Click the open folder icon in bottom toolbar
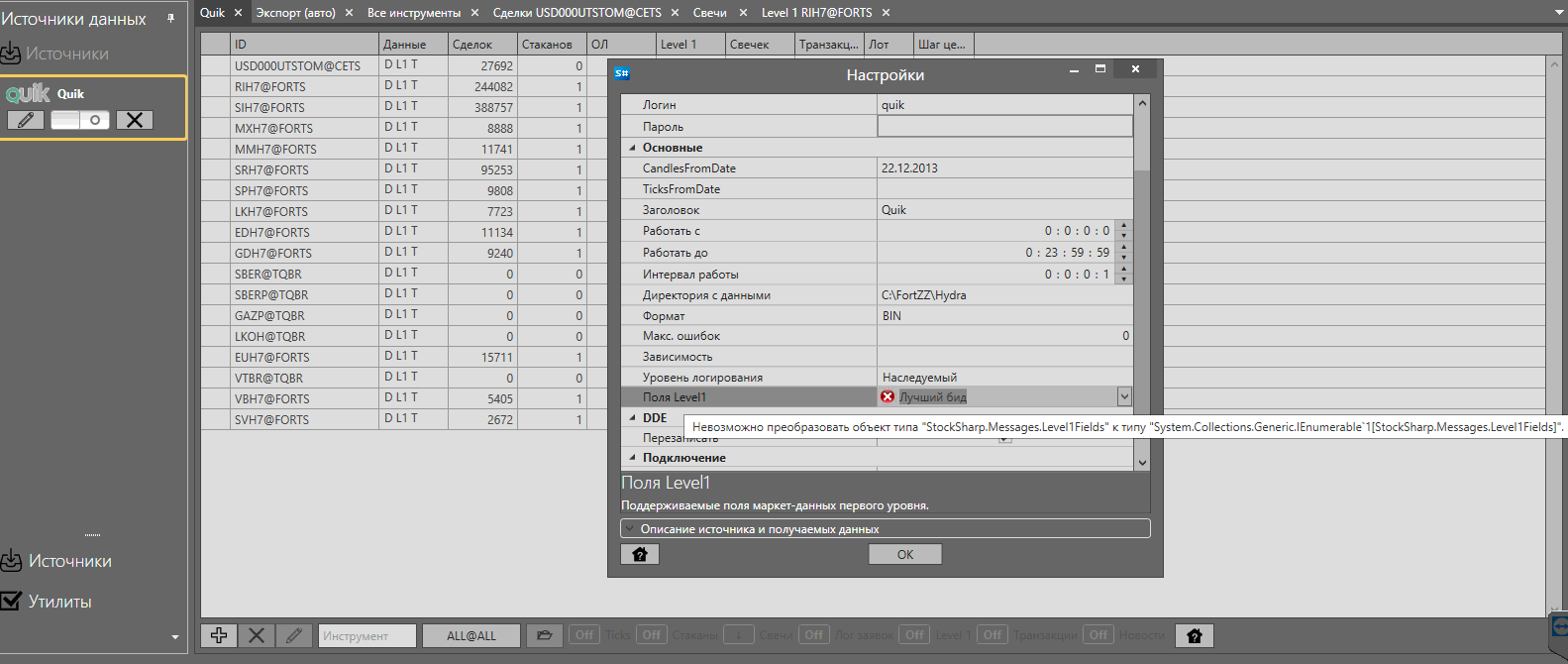This screenshot has height=664, width=1568. click(x=544, y=635)
